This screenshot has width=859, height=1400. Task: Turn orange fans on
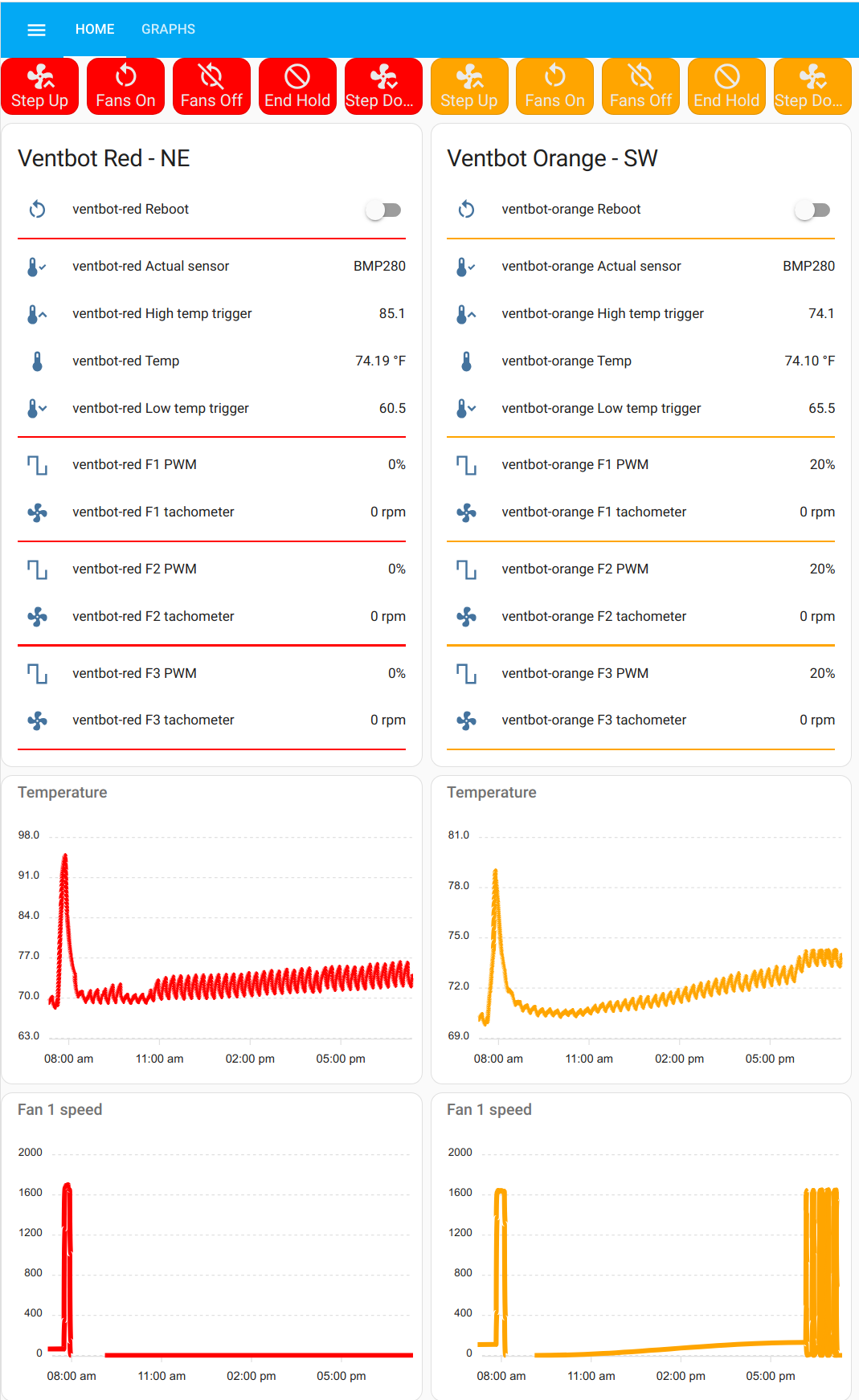(x=554, y=87)
